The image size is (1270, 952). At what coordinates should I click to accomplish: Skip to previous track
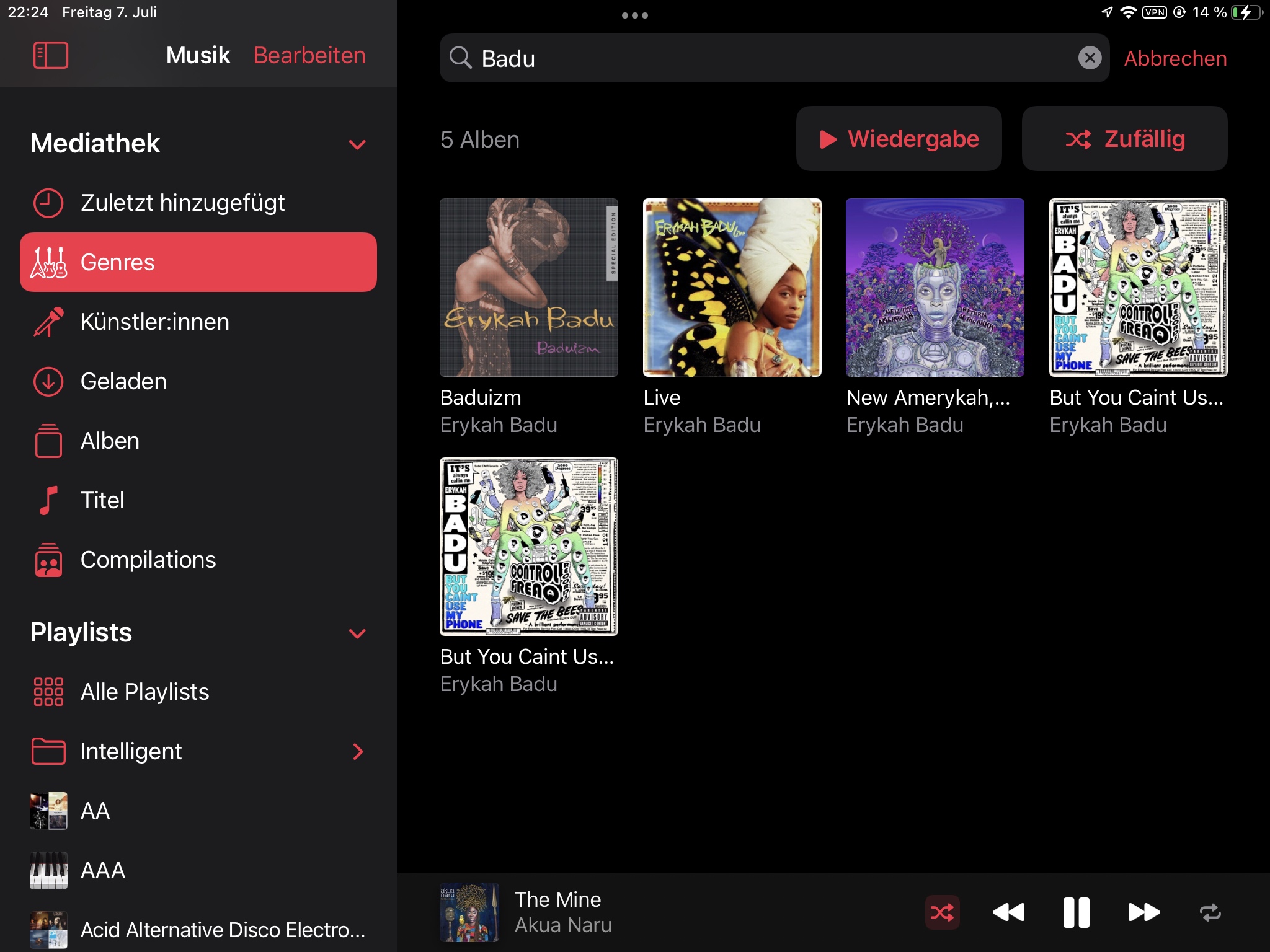pos(1008,912)
